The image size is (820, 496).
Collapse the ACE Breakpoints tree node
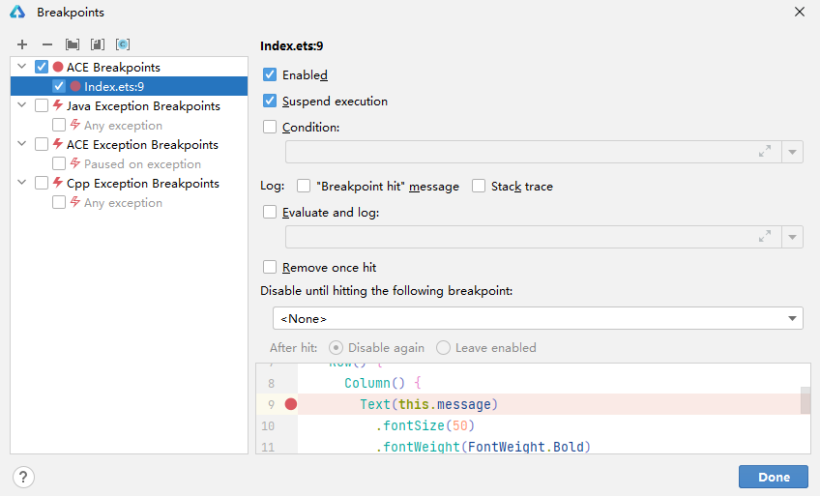(x=22, y=67)
